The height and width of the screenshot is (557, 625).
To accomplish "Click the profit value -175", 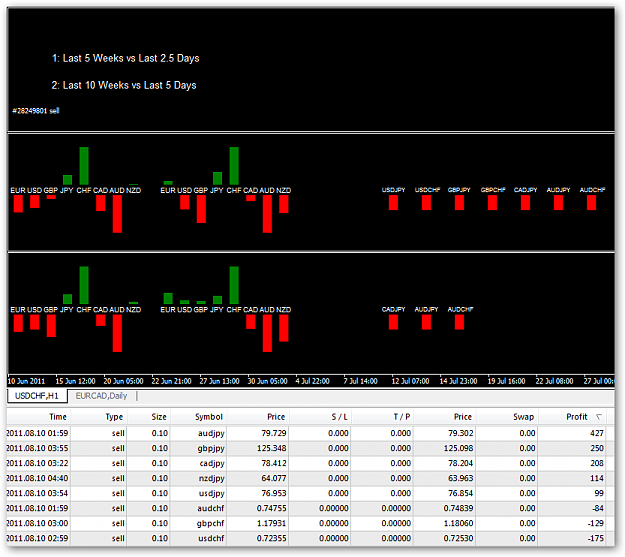I will pyautogui.click(x=596, y=539).
